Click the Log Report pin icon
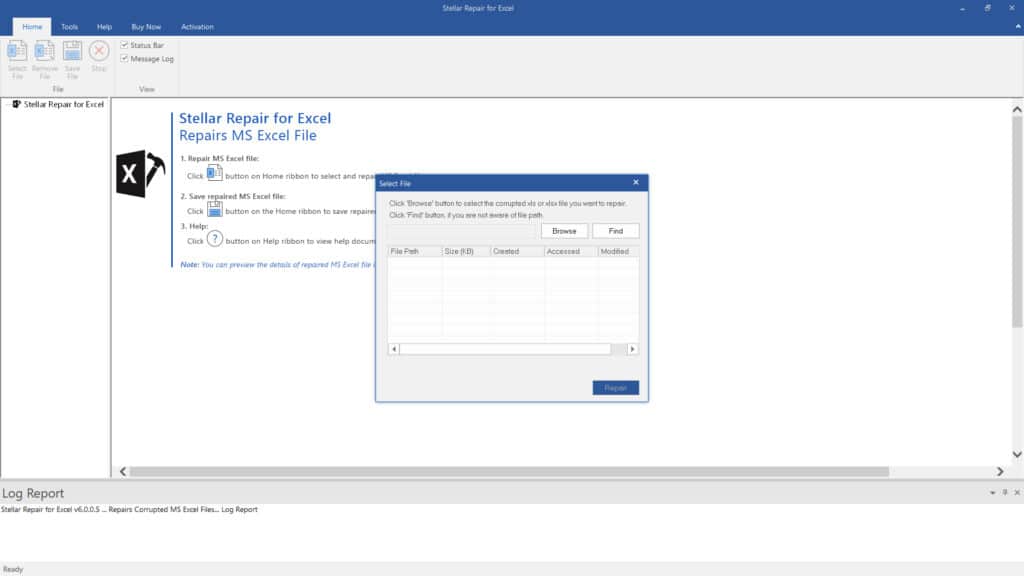Image resolution: width=1024 pixels, height=576 pixels. coord(1005,492)
